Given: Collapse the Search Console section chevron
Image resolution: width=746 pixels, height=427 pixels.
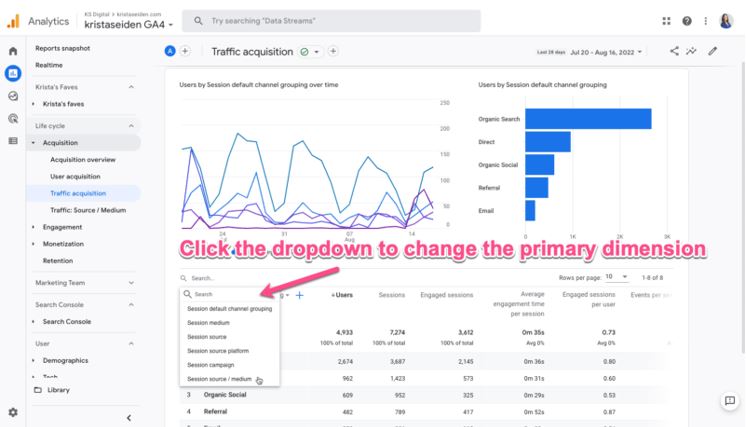Looking at the screenshot, I should click(x=131, y=304).
